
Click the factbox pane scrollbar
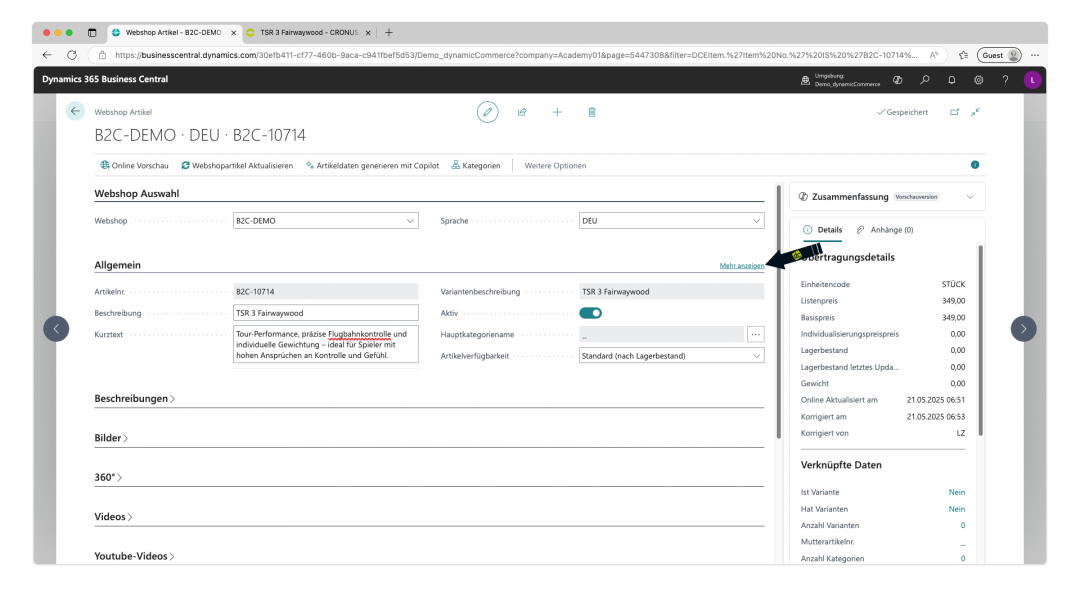980,341
